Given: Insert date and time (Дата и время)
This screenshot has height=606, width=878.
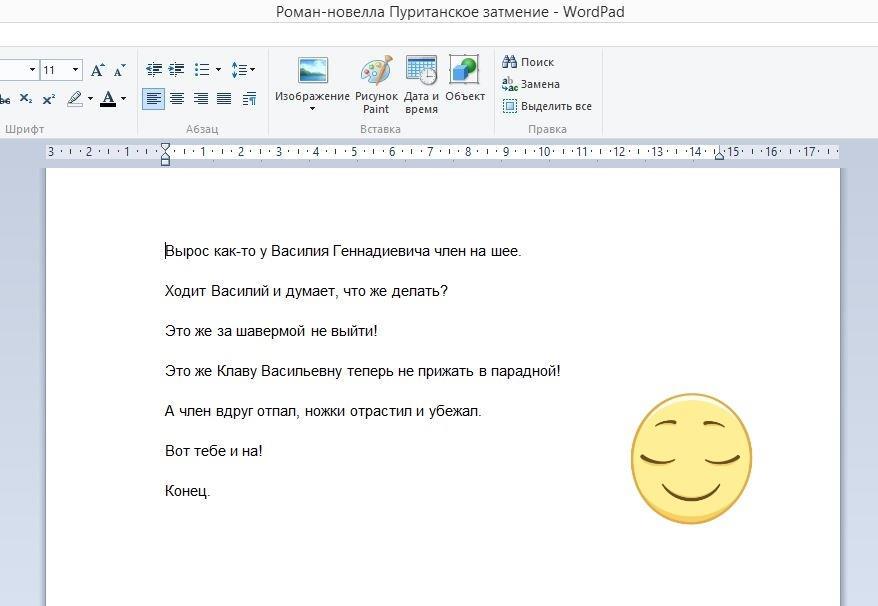Looking at the screenshot, I should click(x=421, y=84).
